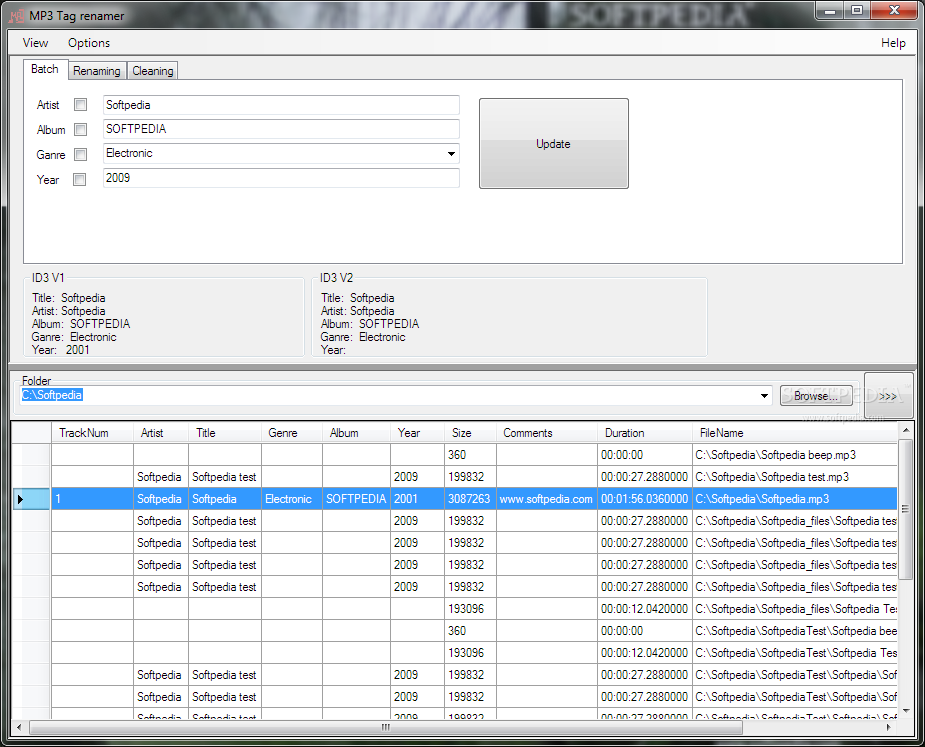Maximize the MP3 Tag renamer window
925x747 pixels.
[857, 11]
